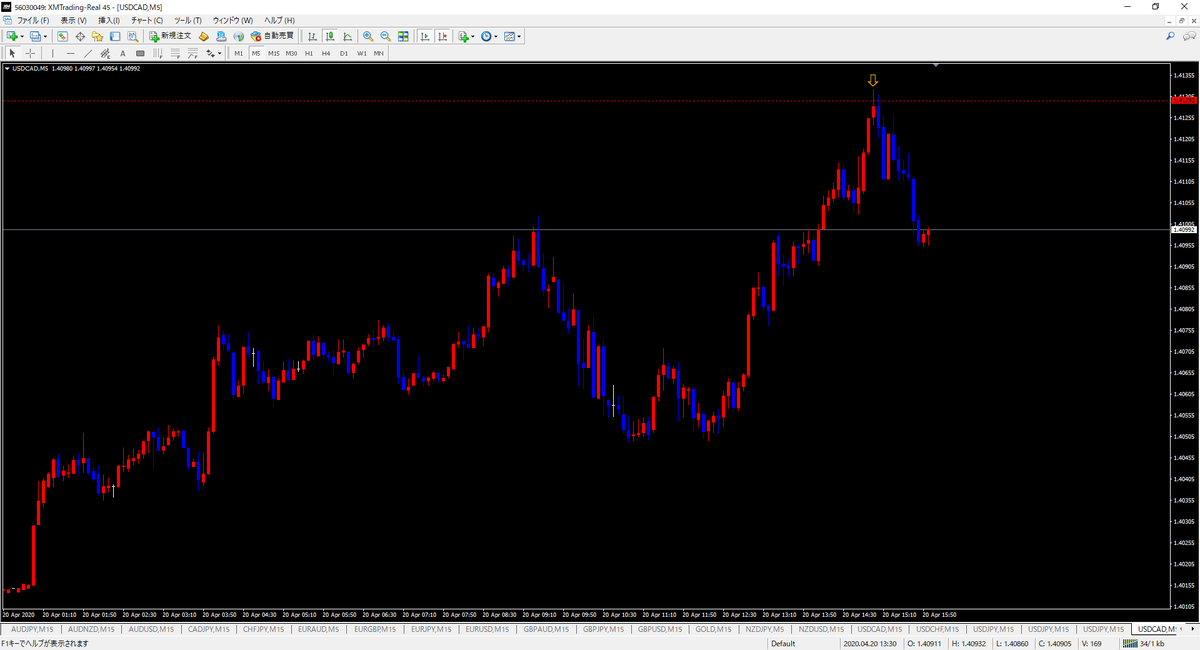Click the Default profile in status bar
Screen dimensions: 1200x650
(x=783, y=644)
